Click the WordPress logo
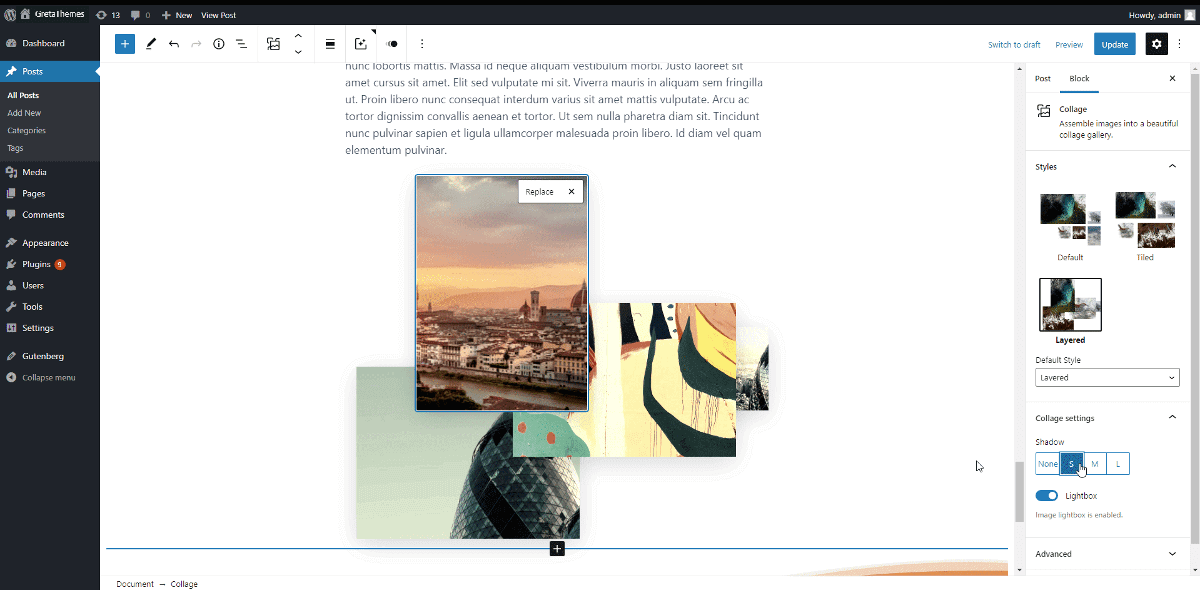 10,15
